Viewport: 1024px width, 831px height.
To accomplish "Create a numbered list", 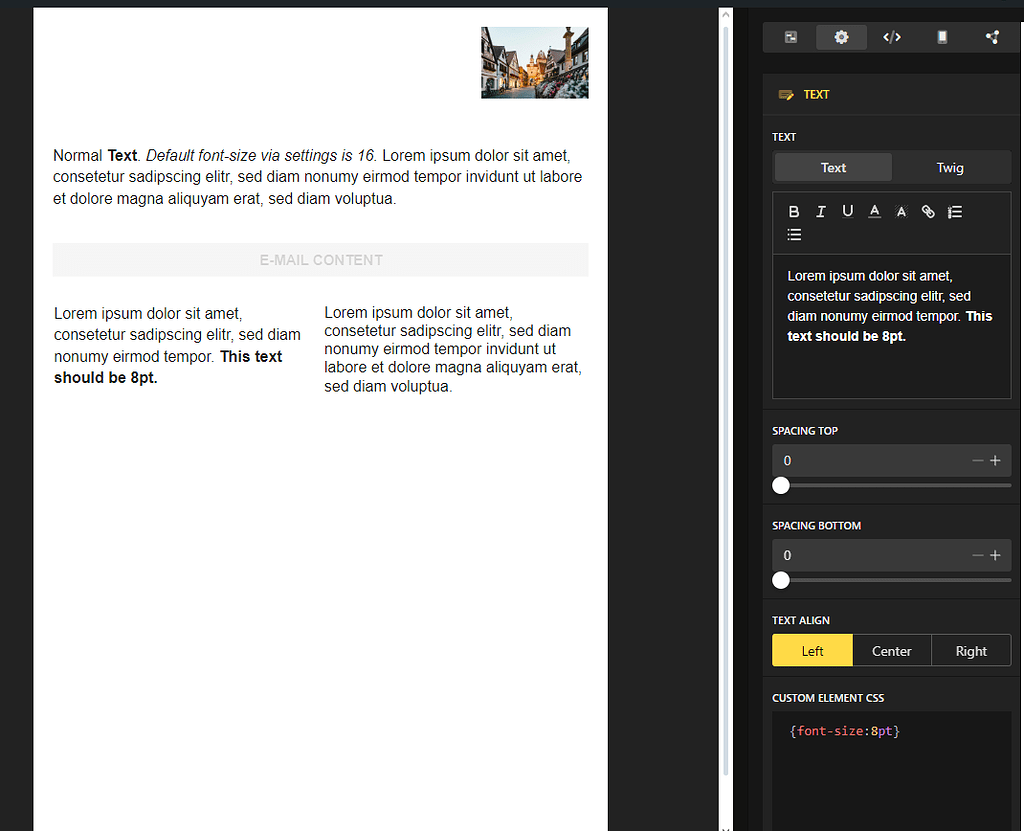I will [x=954, y=211].
